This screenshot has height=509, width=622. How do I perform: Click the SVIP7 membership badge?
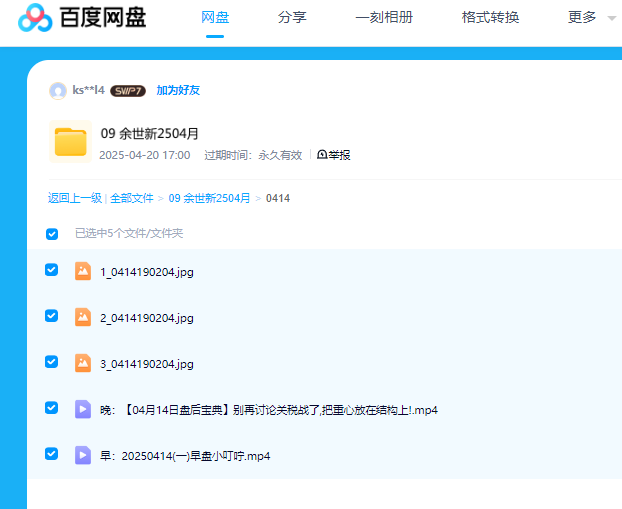point(128,91)
